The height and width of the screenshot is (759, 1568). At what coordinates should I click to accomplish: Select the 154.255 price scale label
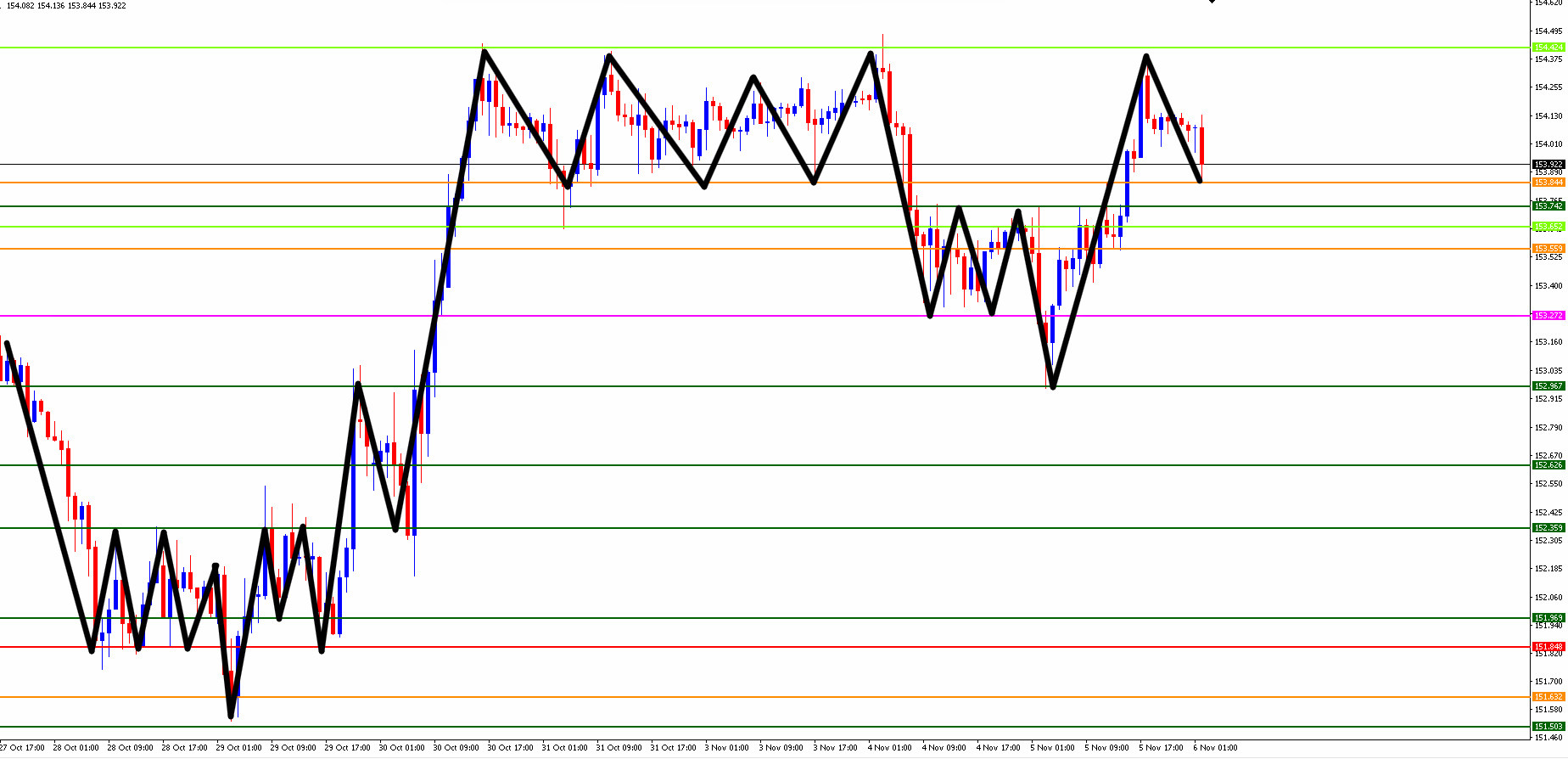pyautogui.click(x=1548, y=87)
